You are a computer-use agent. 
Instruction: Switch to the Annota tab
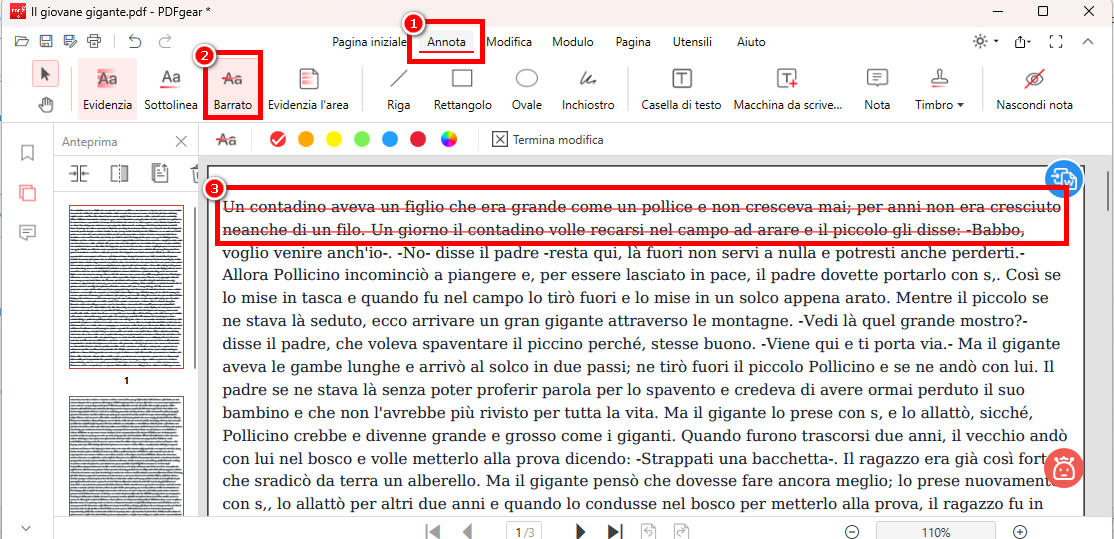(446, 42)
